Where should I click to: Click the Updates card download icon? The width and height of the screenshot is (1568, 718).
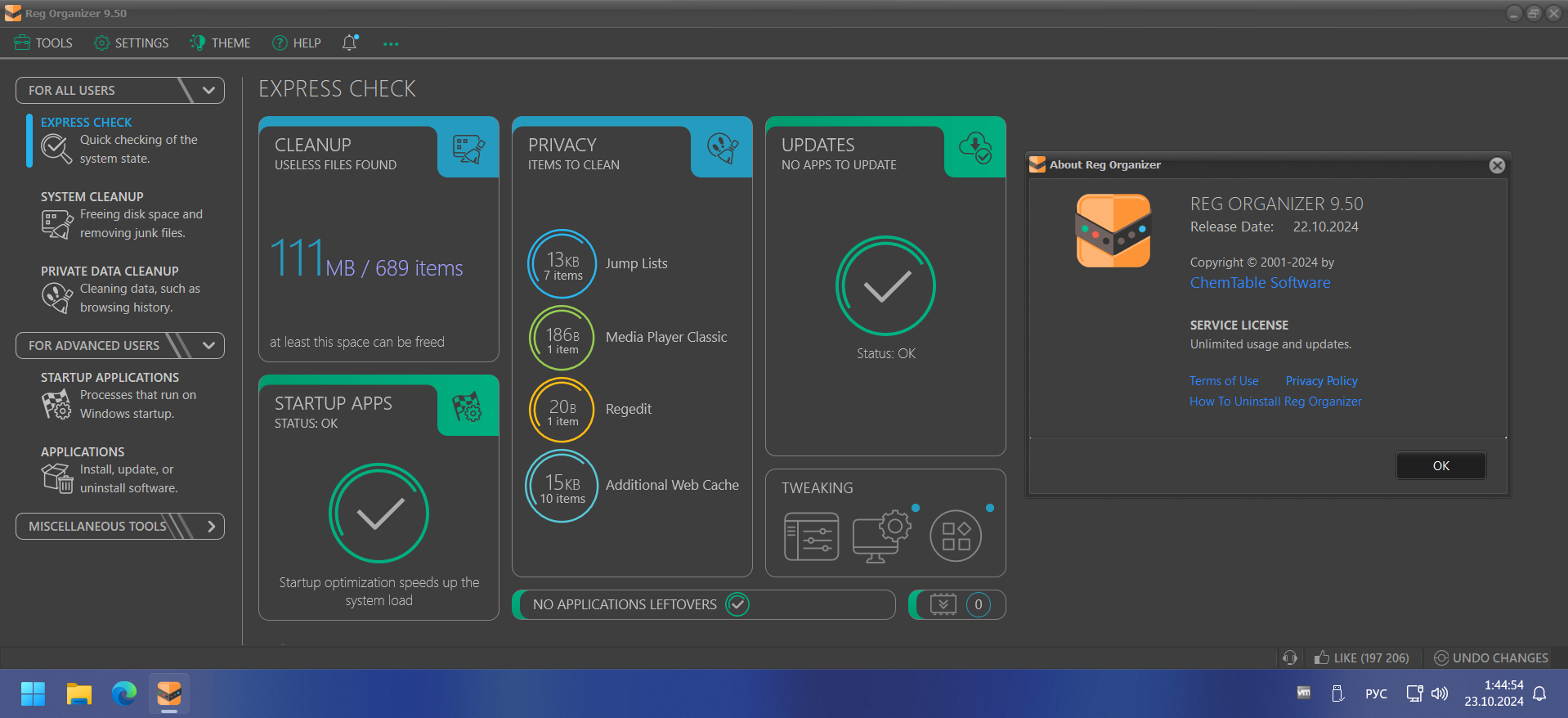[975, 148]
